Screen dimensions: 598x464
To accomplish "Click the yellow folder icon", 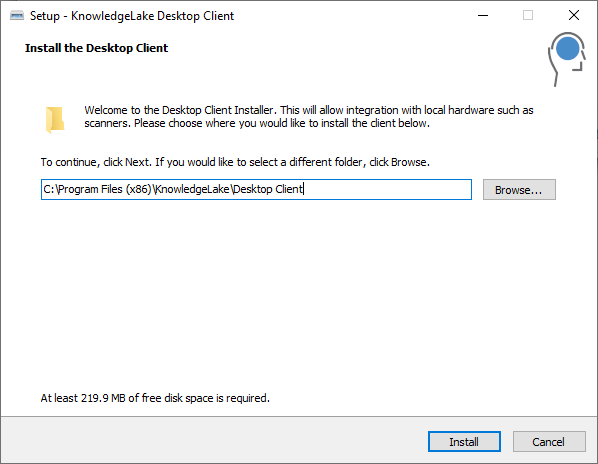I will 55,120.
